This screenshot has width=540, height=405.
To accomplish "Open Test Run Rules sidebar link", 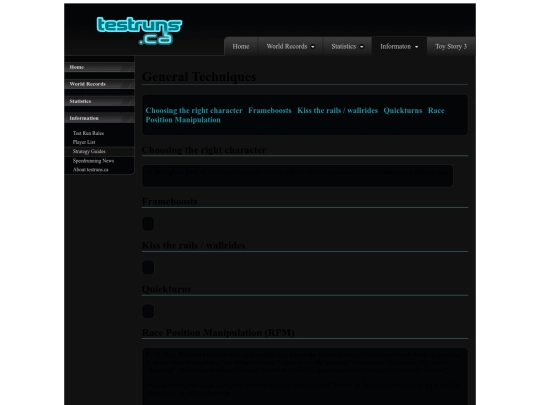I will click(x=88, y=133).
